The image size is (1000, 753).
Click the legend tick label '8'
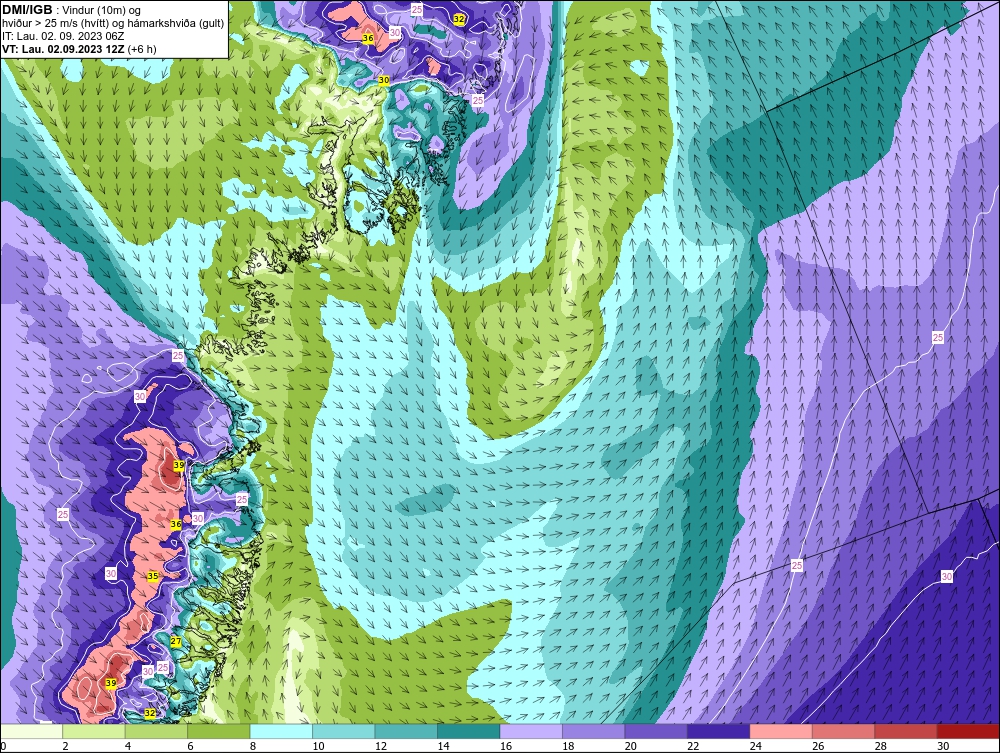(x=253, y=746)
